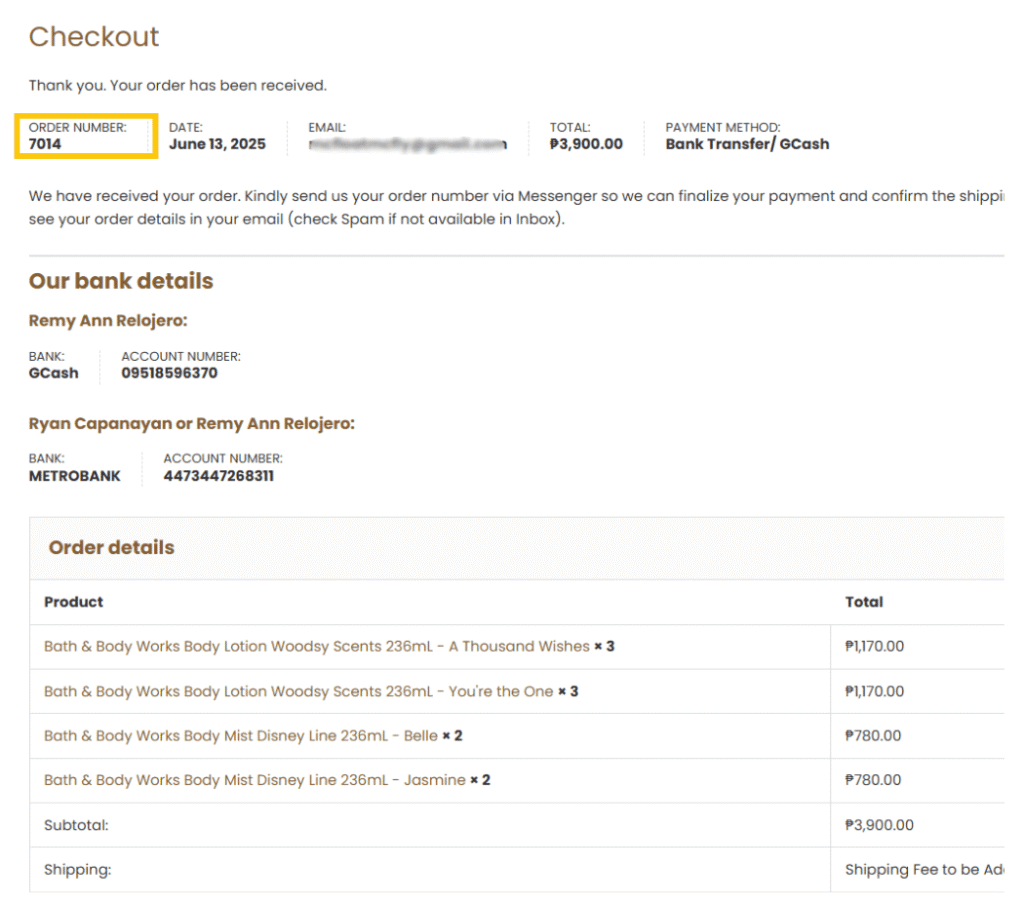Viewport: 1024px width, 907px height.
Task: Click the Total column header
Action: 864,602
